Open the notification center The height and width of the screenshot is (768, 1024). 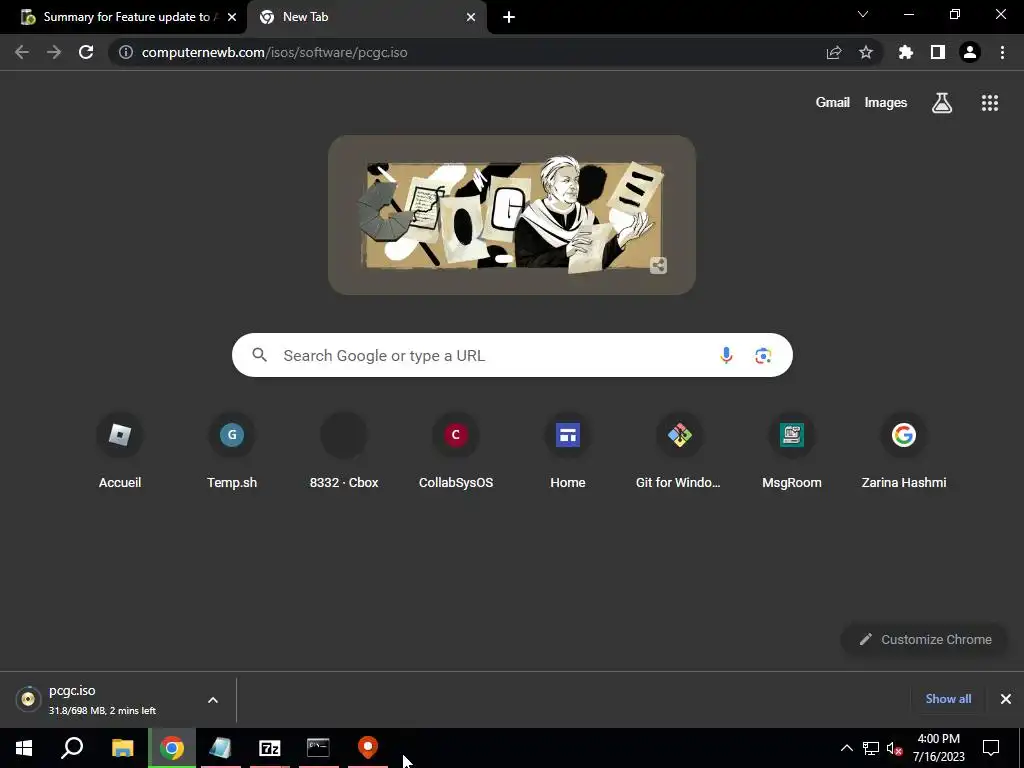991,748
